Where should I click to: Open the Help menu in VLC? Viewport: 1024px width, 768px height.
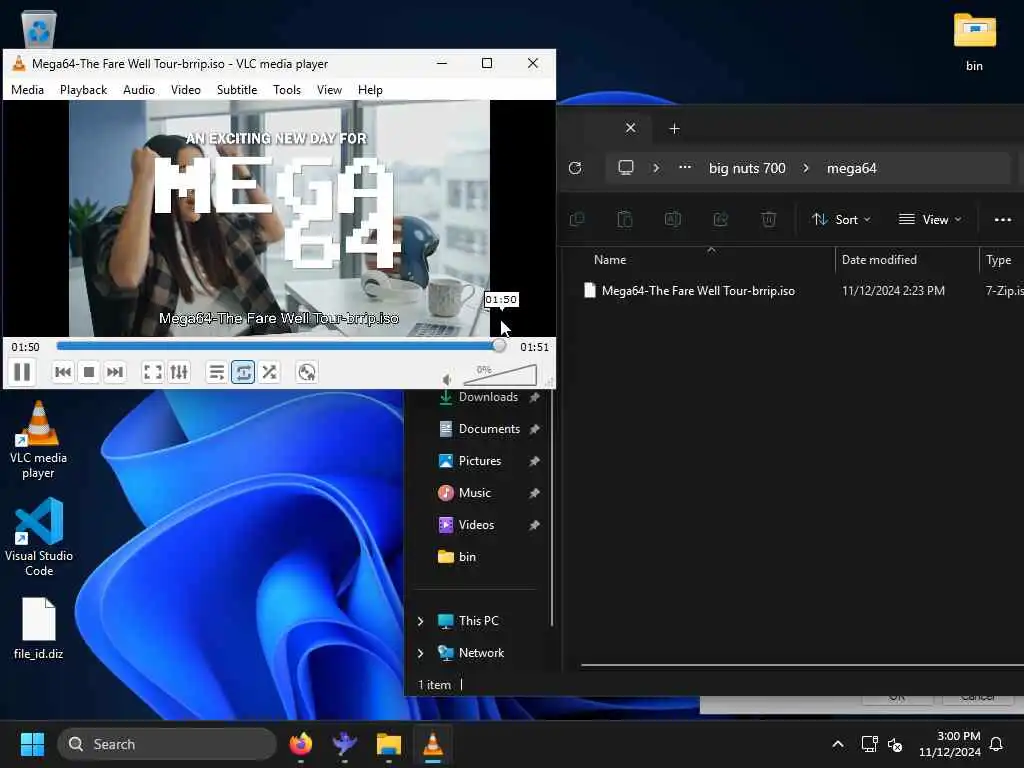click(x=370, y=90)
